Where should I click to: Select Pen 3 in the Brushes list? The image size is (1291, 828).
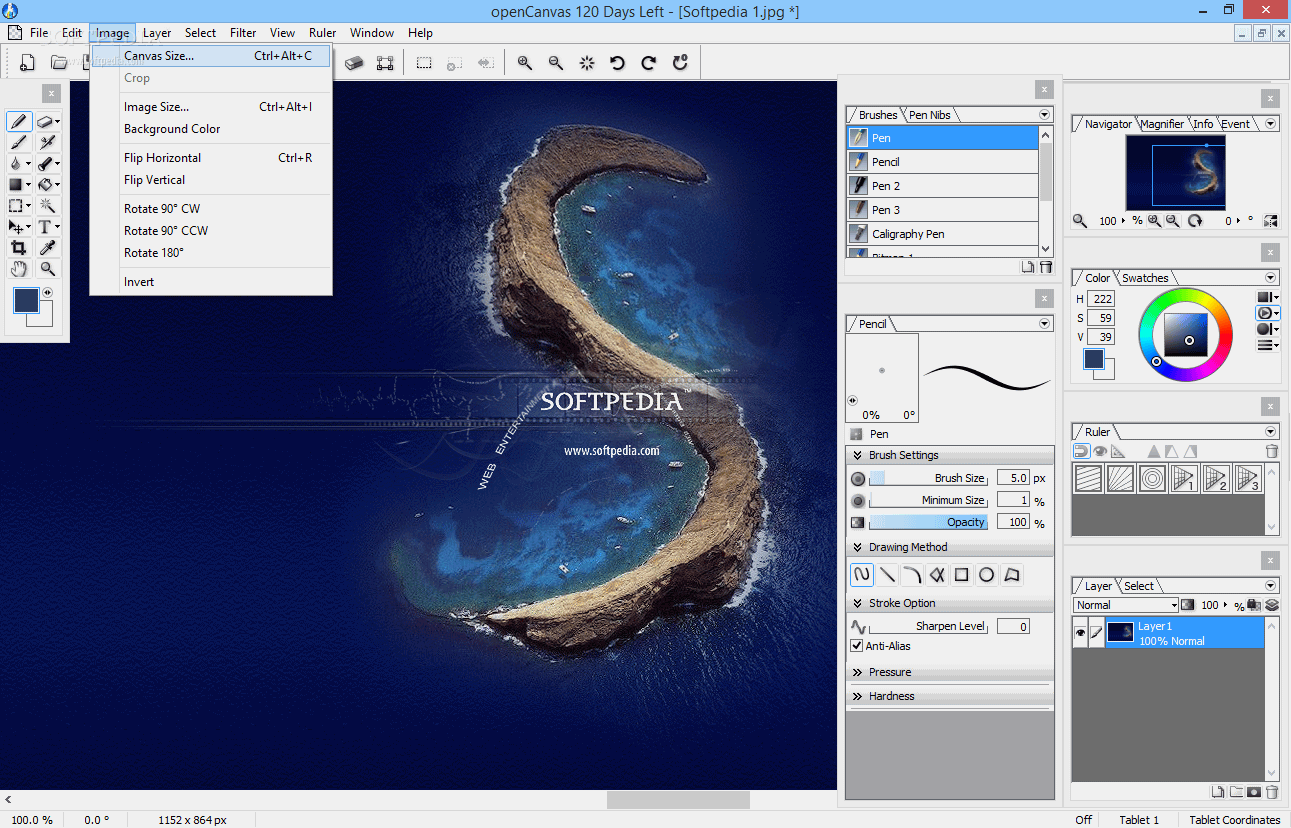943,210
